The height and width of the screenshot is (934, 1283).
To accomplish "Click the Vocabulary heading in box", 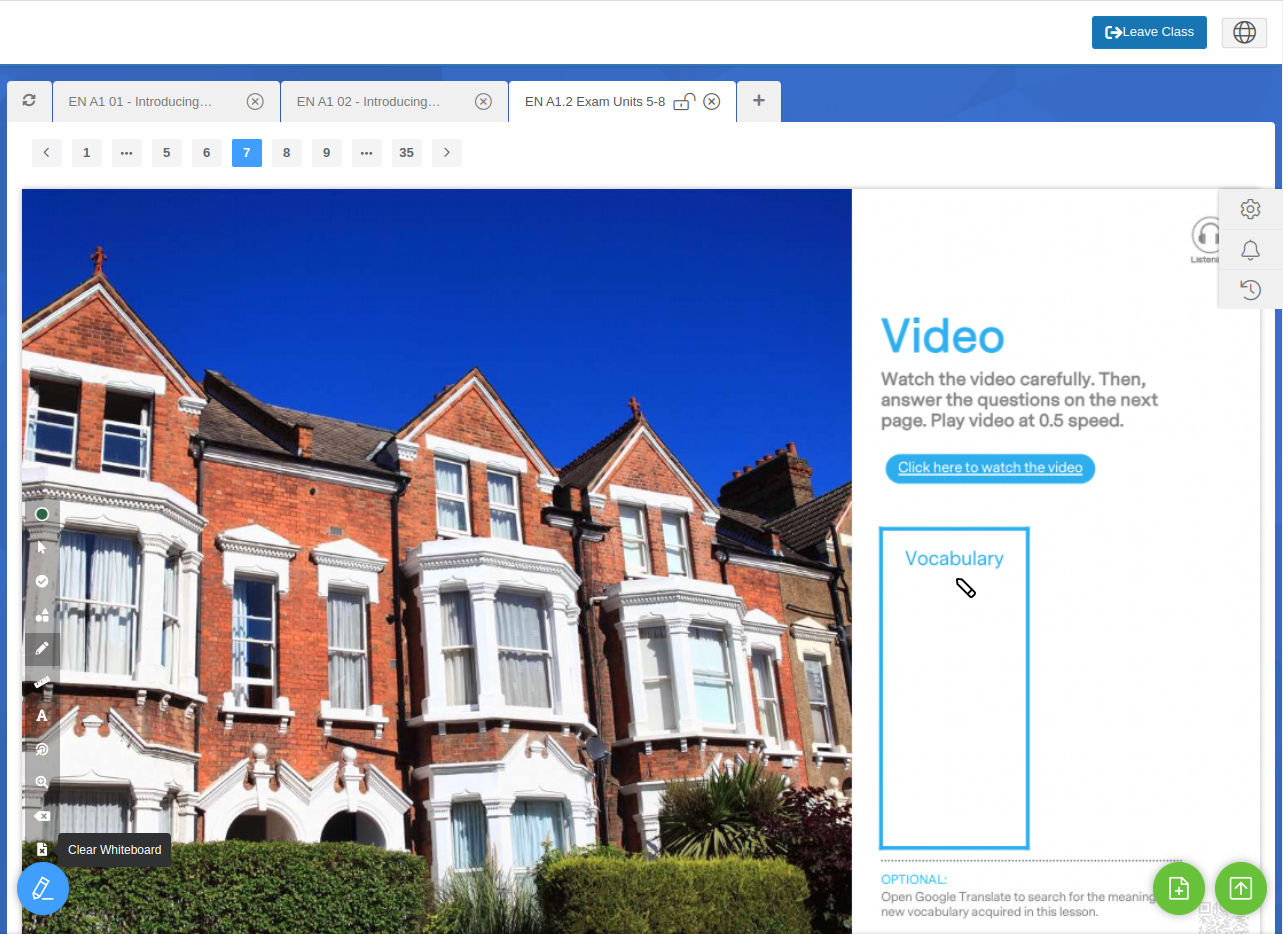I will click(x=954, y=559).
